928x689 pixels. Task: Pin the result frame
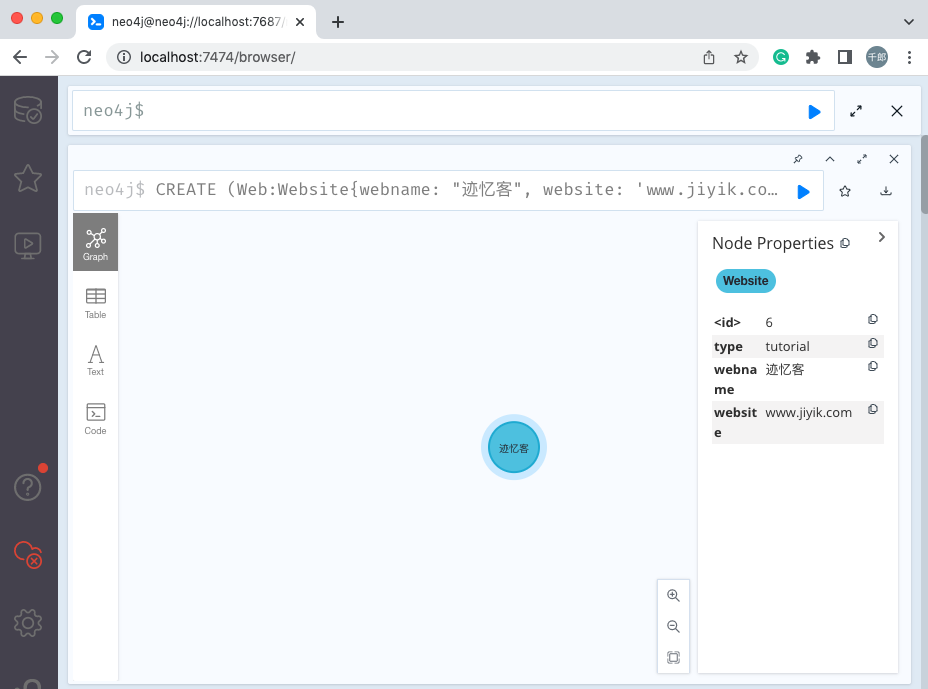point(798,159)
